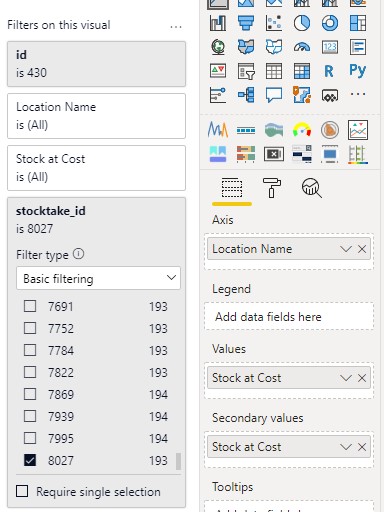Select the KPI line chart custom visual
The height and width of the screenshot is (512, 384).
pos(358,130)
